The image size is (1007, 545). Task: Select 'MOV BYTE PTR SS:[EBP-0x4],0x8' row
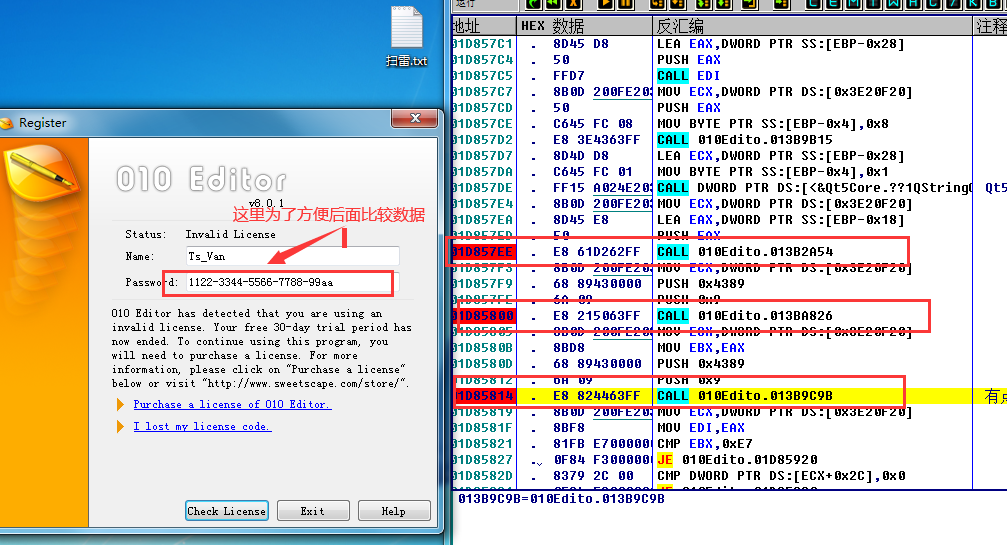(x=773, y=124)
